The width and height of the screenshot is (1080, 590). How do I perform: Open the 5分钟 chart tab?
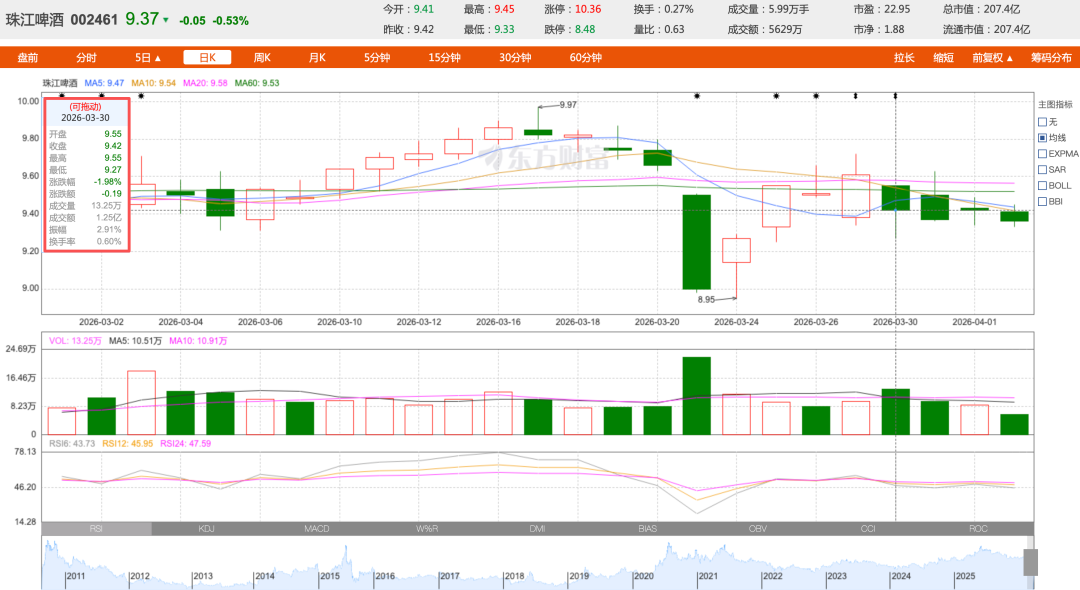(377, 58)
